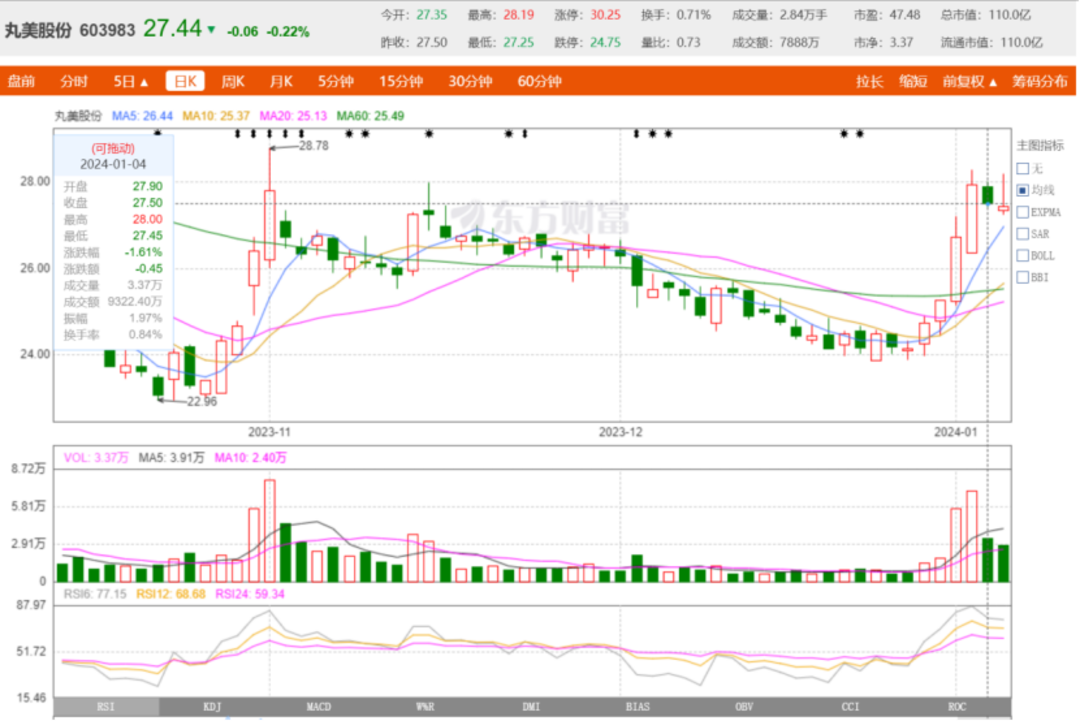Screen dimensions: 1080x721
Task: Switch to 周K weekly chart
Action: [233, 81]
